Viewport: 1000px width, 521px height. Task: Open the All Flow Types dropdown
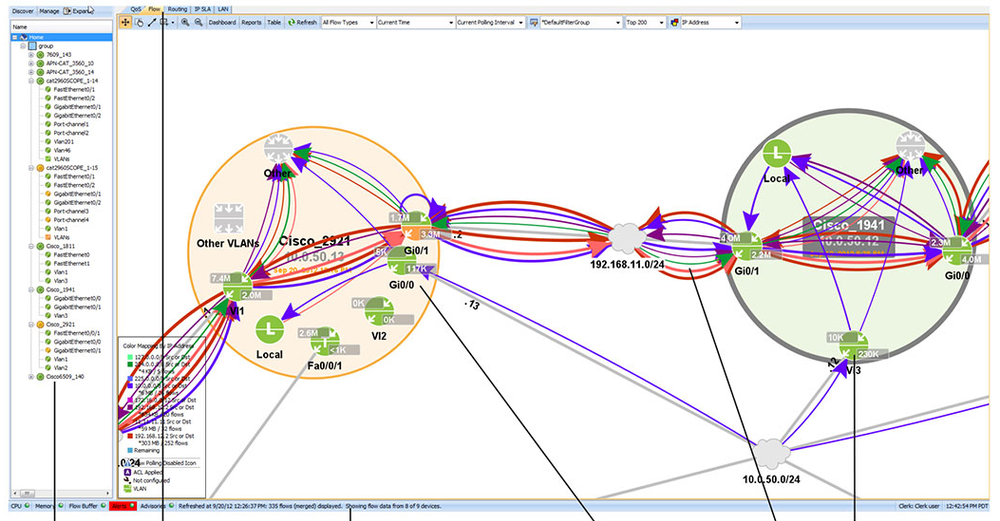348,22
